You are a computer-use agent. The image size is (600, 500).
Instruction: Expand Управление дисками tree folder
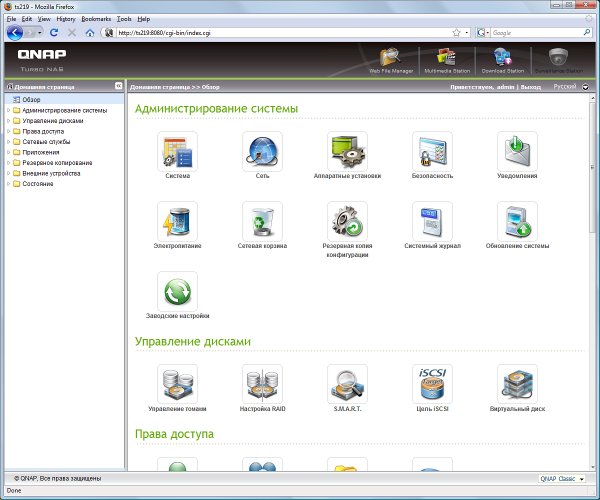(x=8, y=121)
